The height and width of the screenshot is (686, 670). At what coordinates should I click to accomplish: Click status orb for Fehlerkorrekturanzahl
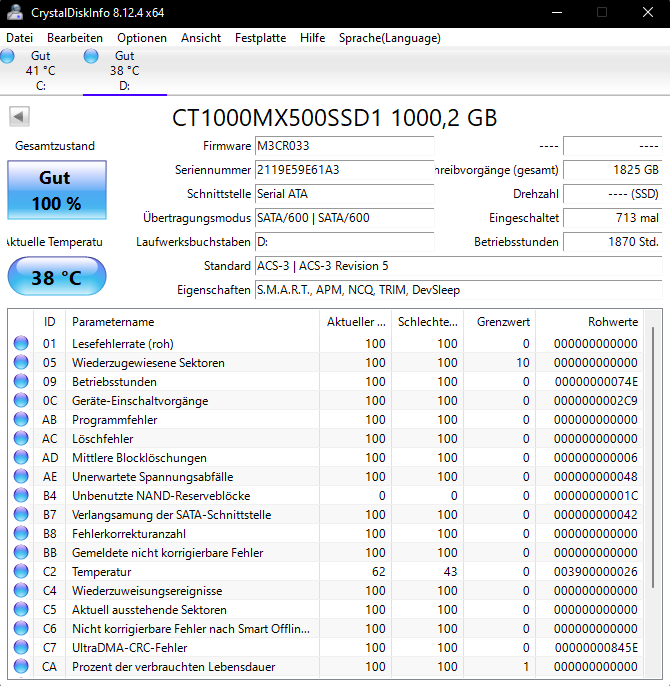[21, 533]
